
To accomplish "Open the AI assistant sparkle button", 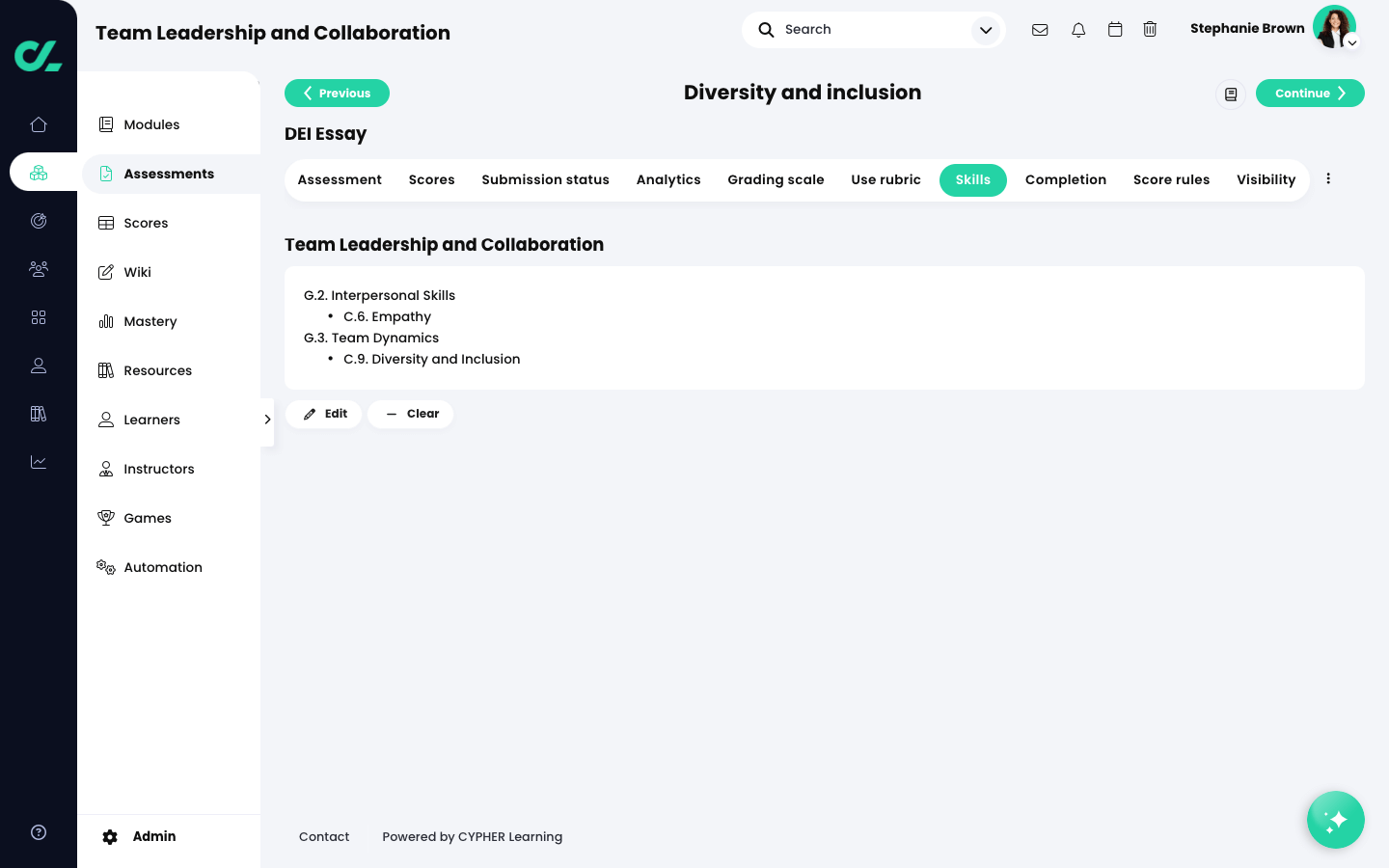I will point(1336,820).
